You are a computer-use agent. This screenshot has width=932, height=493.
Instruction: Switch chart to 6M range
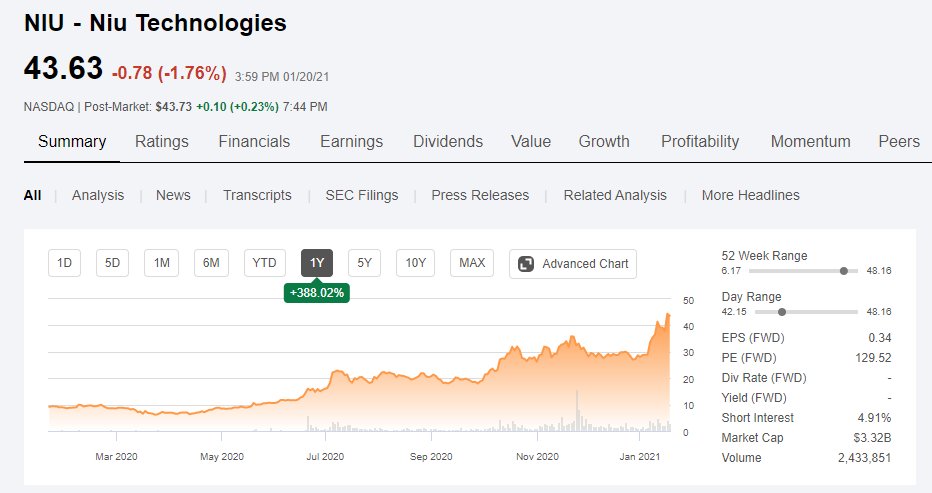211,263
